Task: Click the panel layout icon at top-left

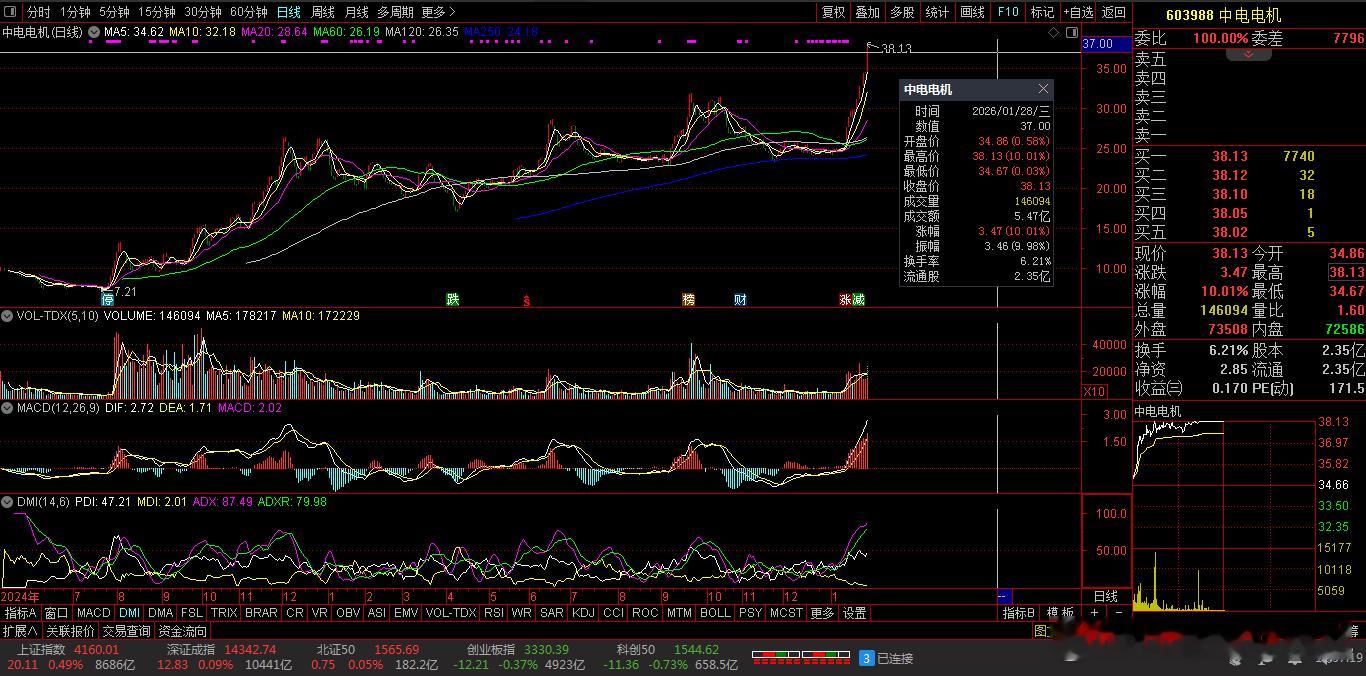Action: [12, 12]
